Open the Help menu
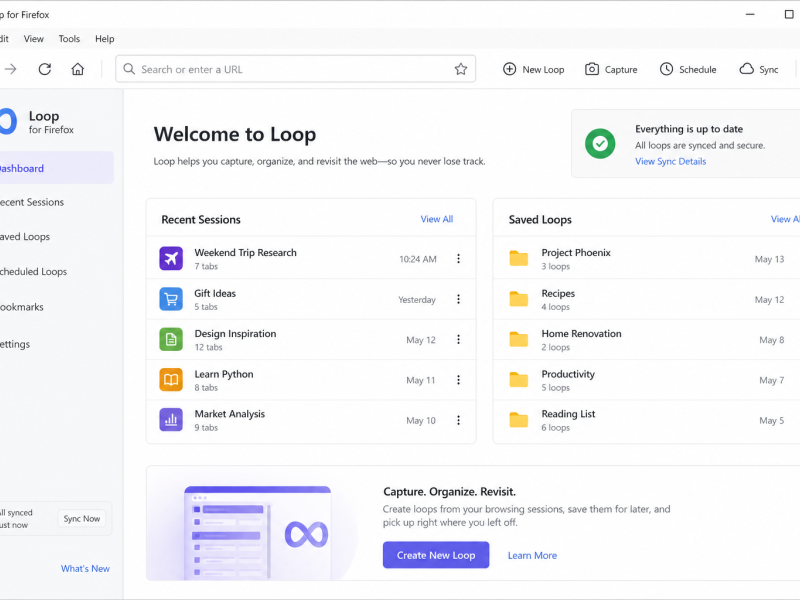This screenshot has width=800, height=600. point(105,39)
